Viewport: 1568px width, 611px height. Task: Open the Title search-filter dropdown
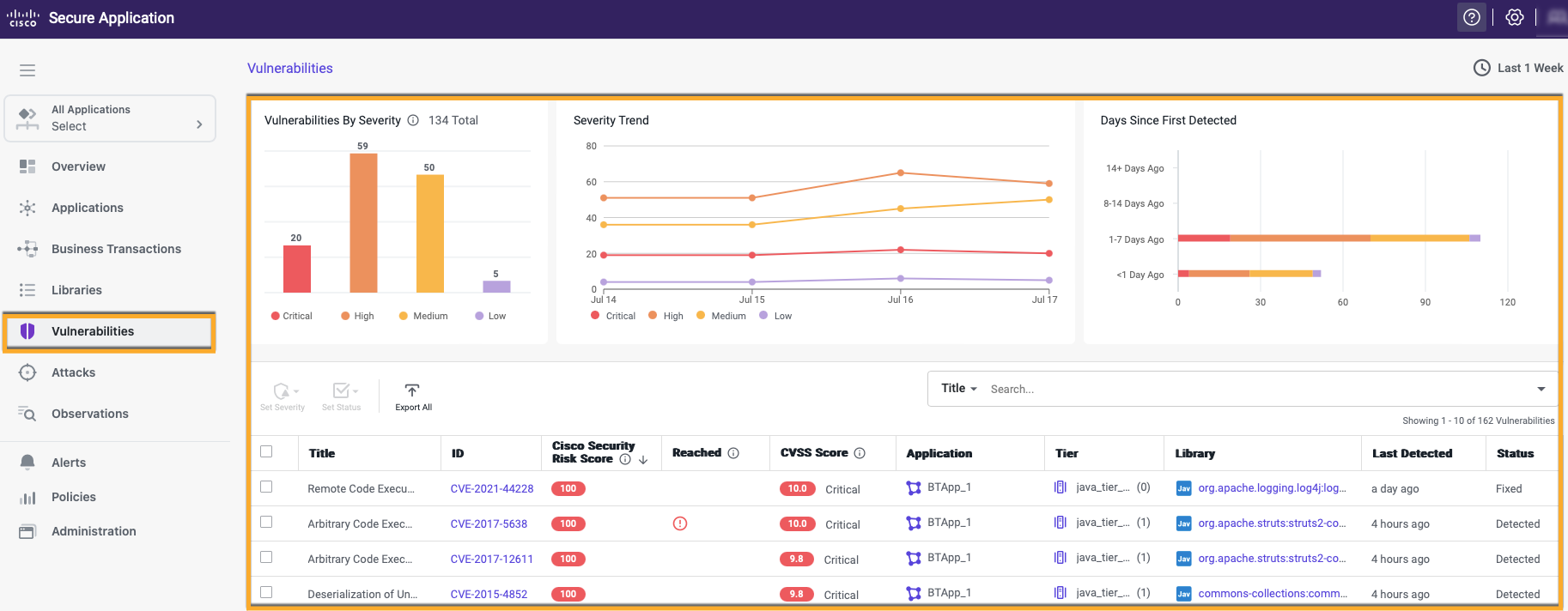[x=959, y=389]
